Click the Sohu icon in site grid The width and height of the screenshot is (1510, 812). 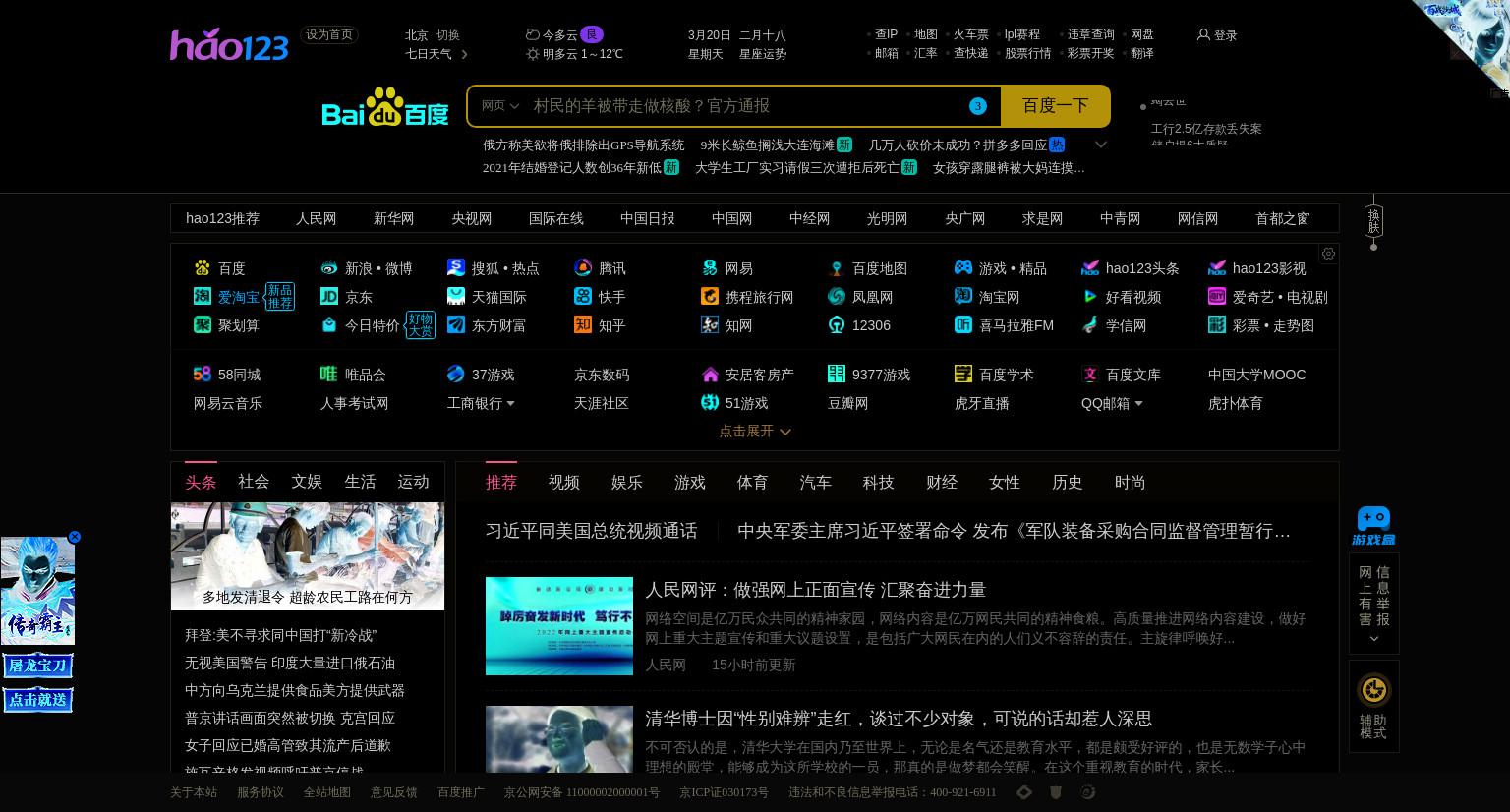click(x=456, y=267)
